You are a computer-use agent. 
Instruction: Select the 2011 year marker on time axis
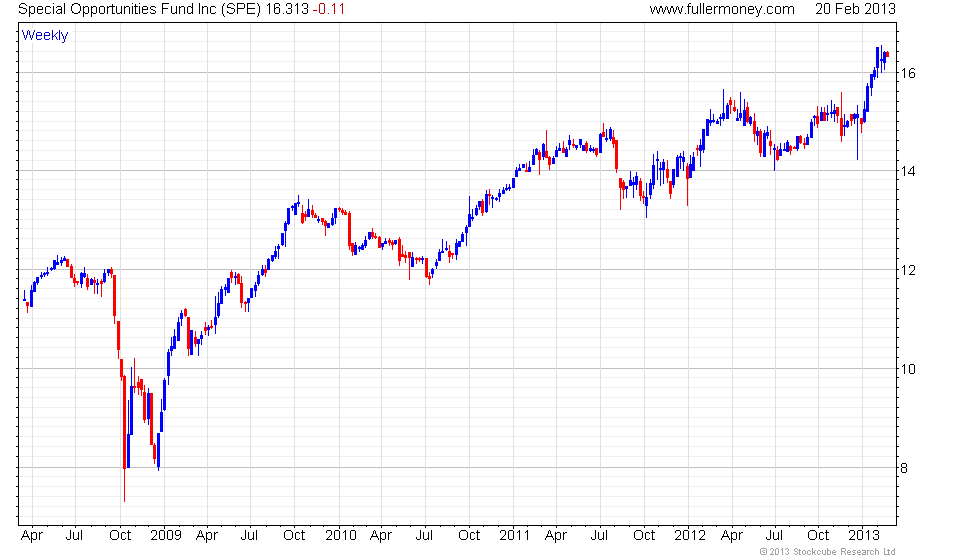tap(513, 535)
